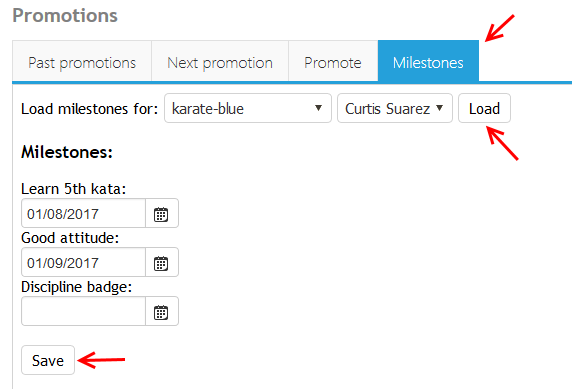This screenshot has height=389, width=572.
Task: Open calendar picker for Good attitude date
Action: point(162,263)
